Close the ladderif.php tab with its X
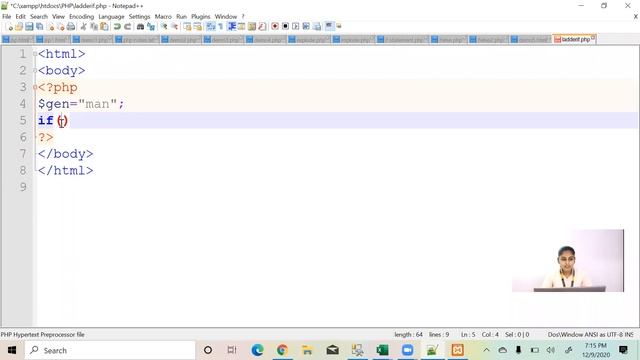The height and width of the screenshot is (360, 640). (x=593, y=38)
